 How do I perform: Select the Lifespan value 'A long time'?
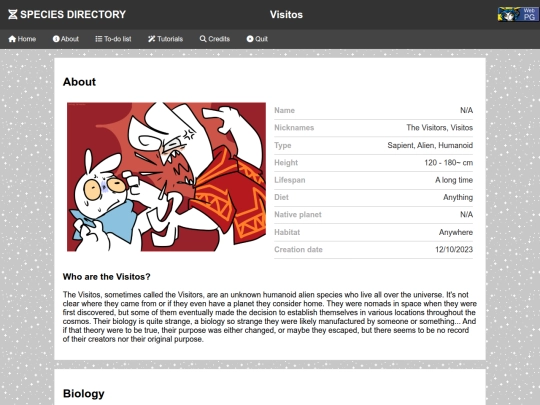454,180
